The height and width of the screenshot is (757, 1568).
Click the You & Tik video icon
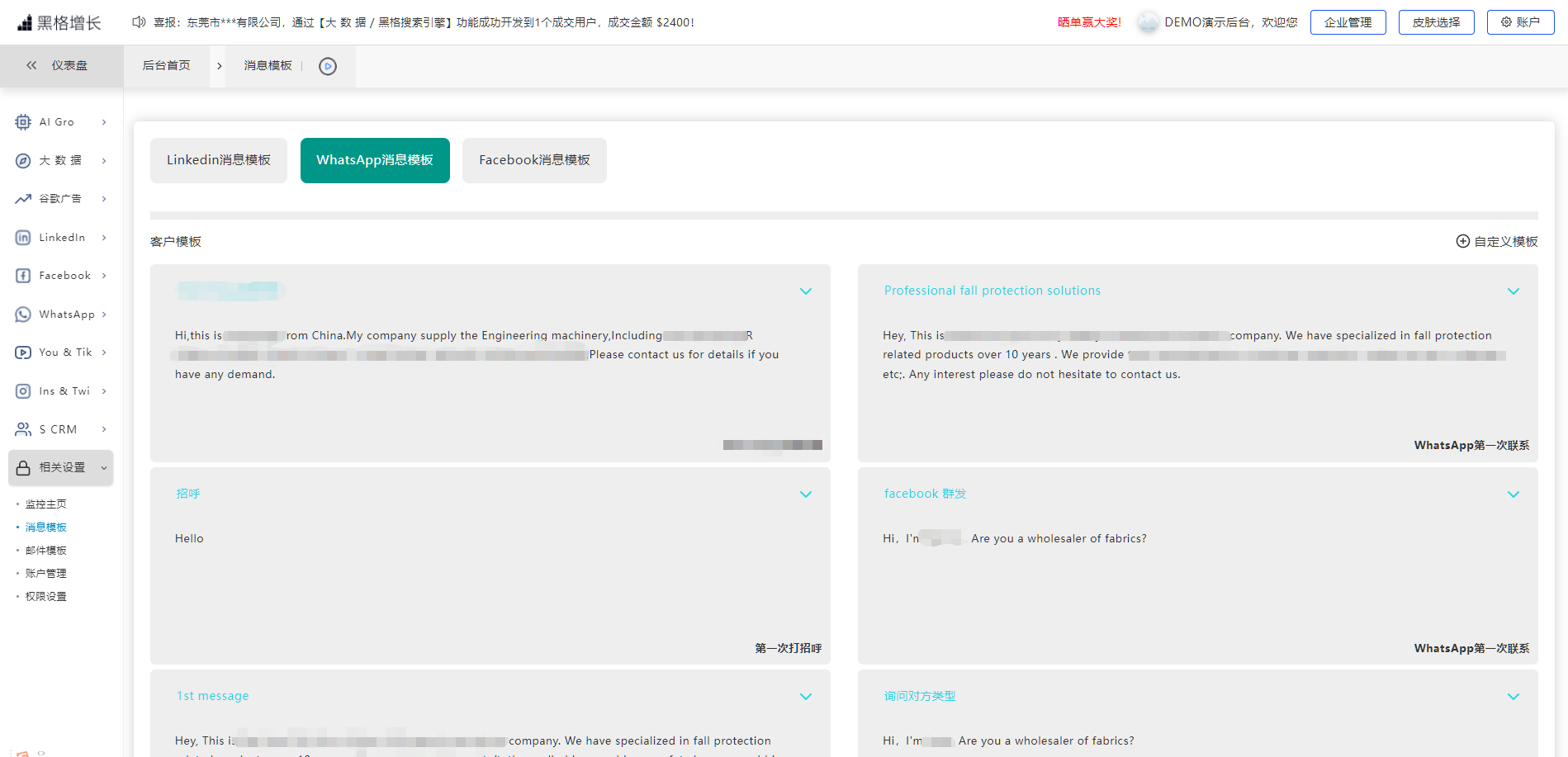coord(23,352)
